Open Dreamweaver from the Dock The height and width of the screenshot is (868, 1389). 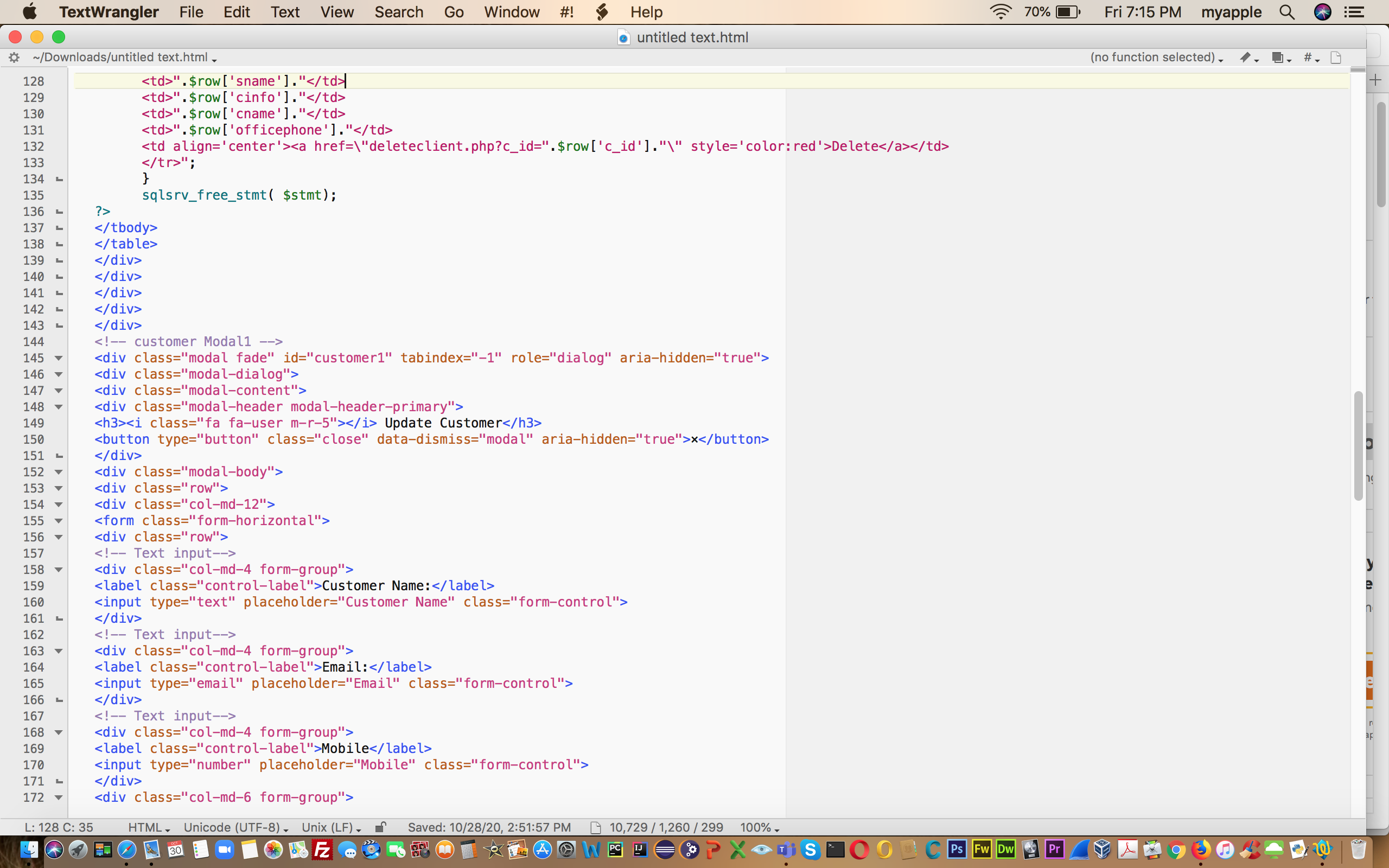coord(1005,849)
